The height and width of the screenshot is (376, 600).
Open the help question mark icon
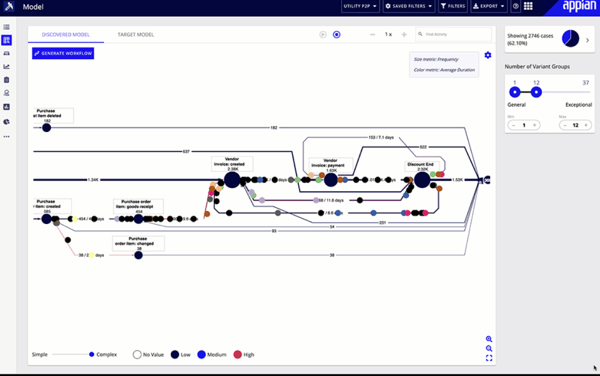pyautogui.click(x=515, y=6)
